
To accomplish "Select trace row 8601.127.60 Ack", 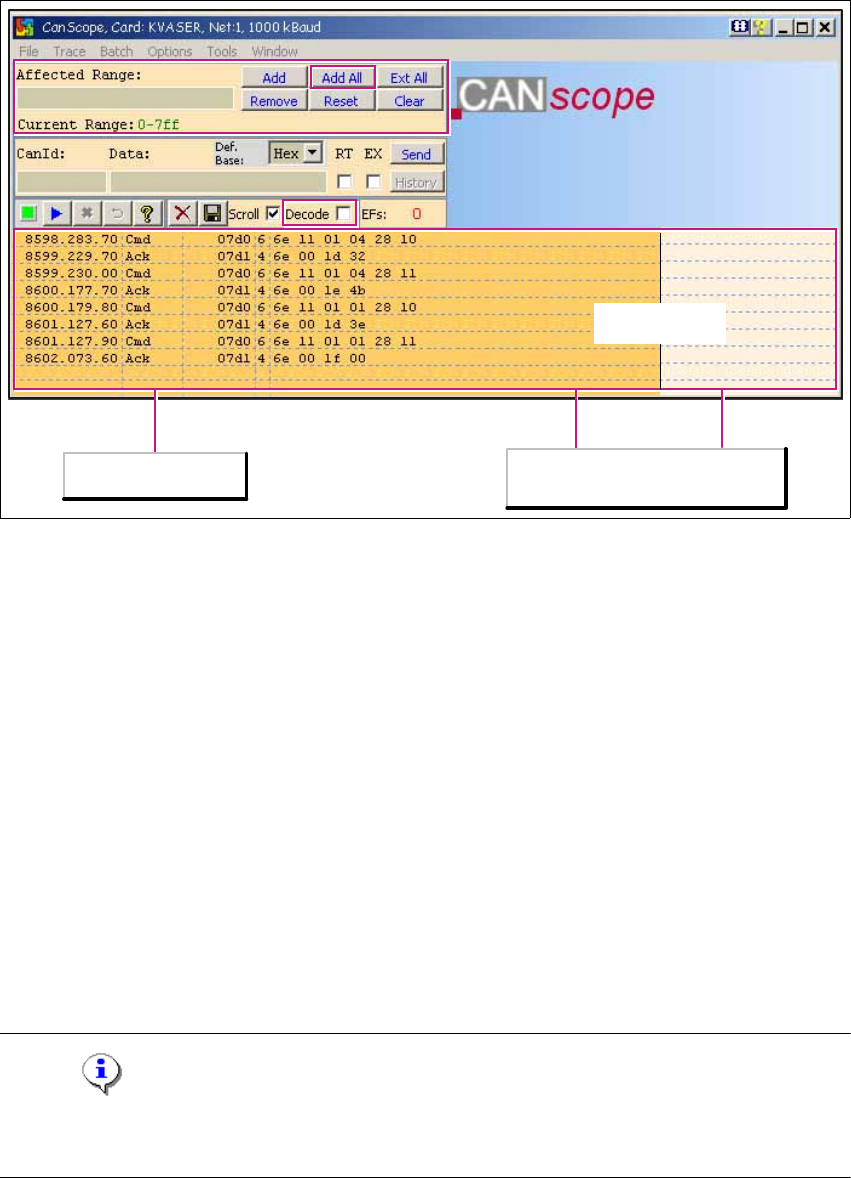I will point(337,324).
